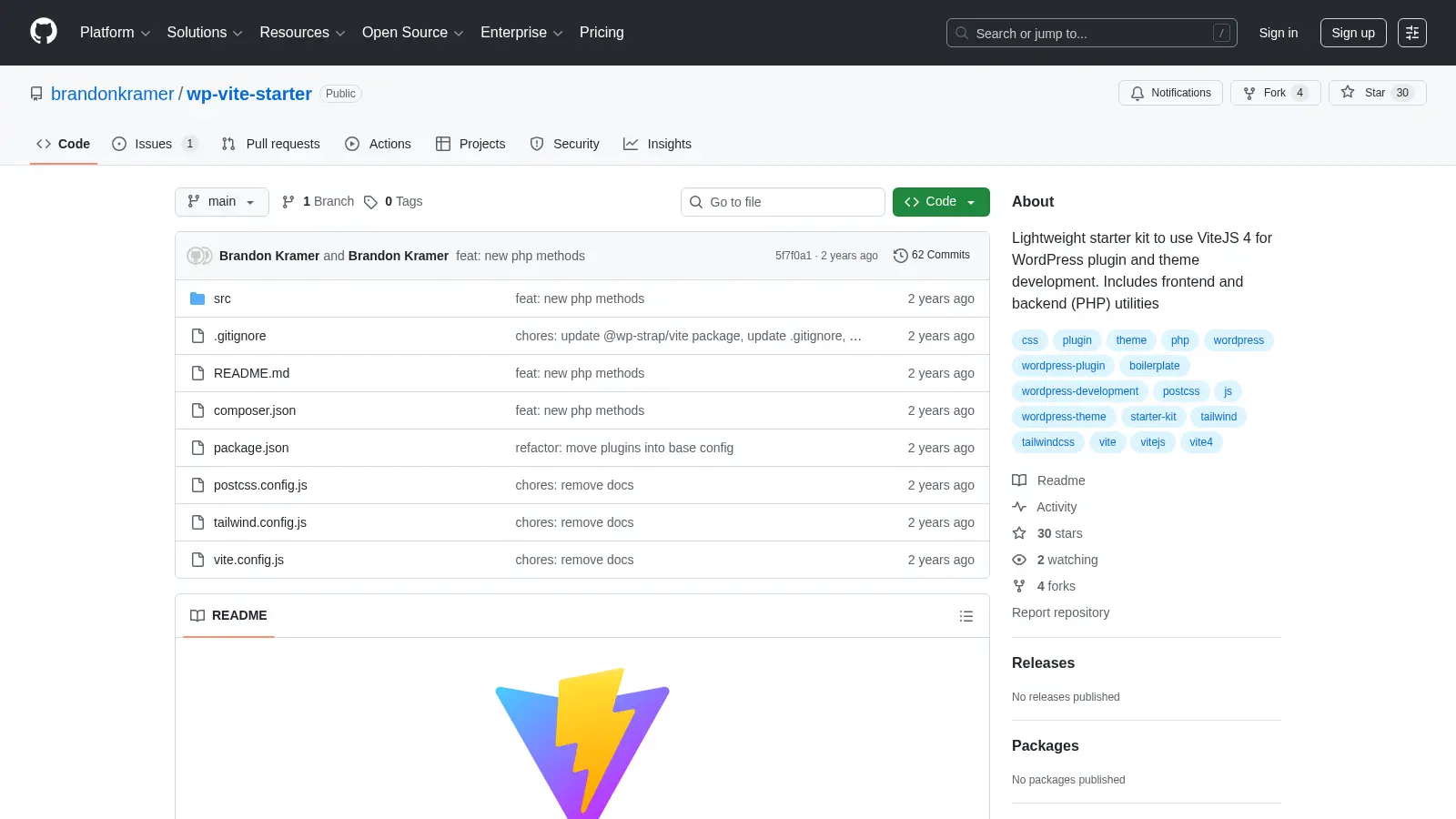
Task: Click the Vite logo image in README
Action: pyautogui.click(x=582, y=743)
